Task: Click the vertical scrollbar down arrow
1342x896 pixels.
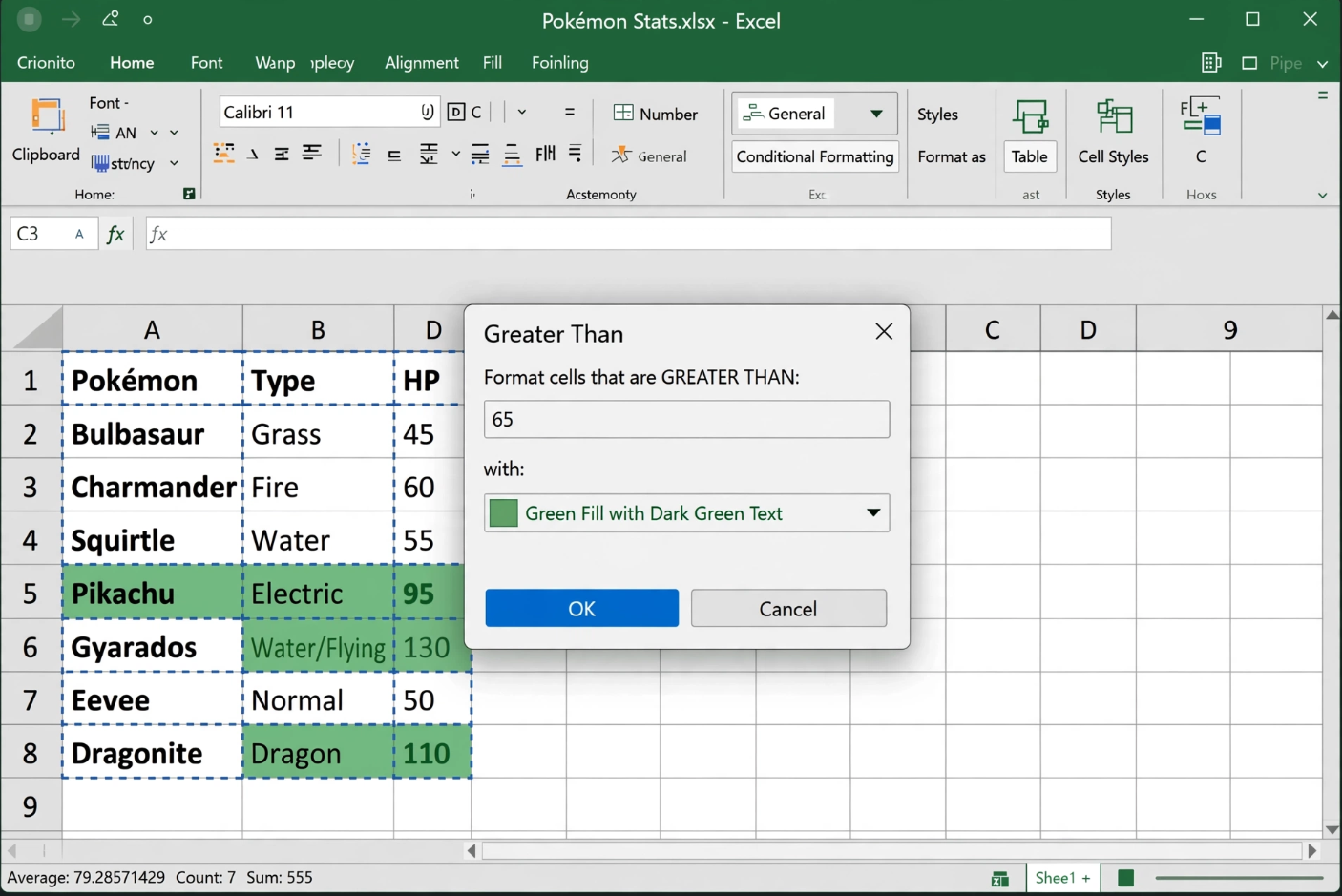Action: (x=1332, y=830)
